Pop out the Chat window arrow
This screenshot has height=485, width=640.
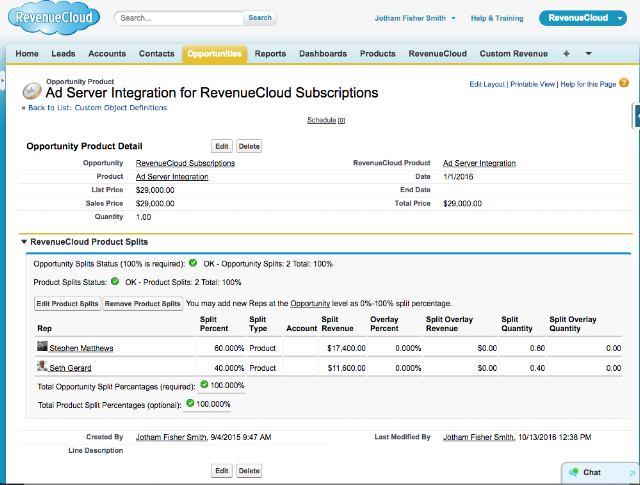pos(632,473)
